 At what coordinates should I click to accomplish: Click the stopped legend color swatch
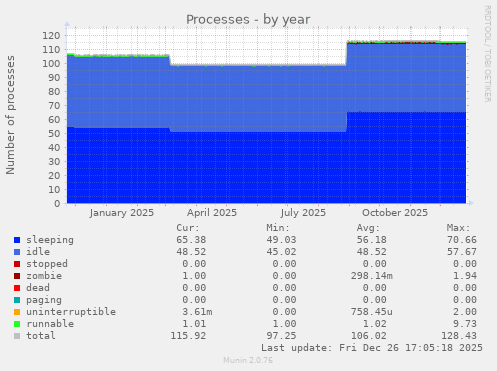pyautogui.click(x=17, y=264)
